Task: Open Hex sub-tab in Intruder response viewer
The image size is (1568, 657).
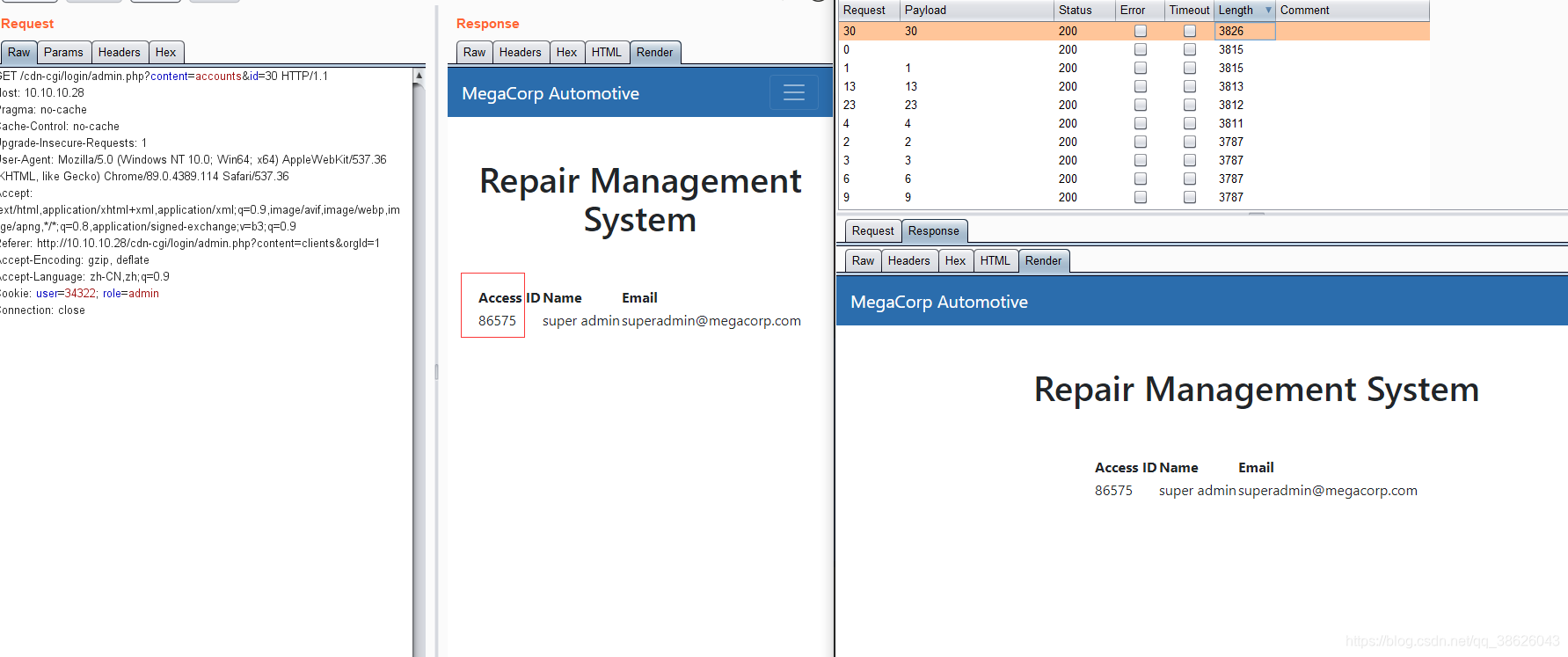Action: point(955,261)
